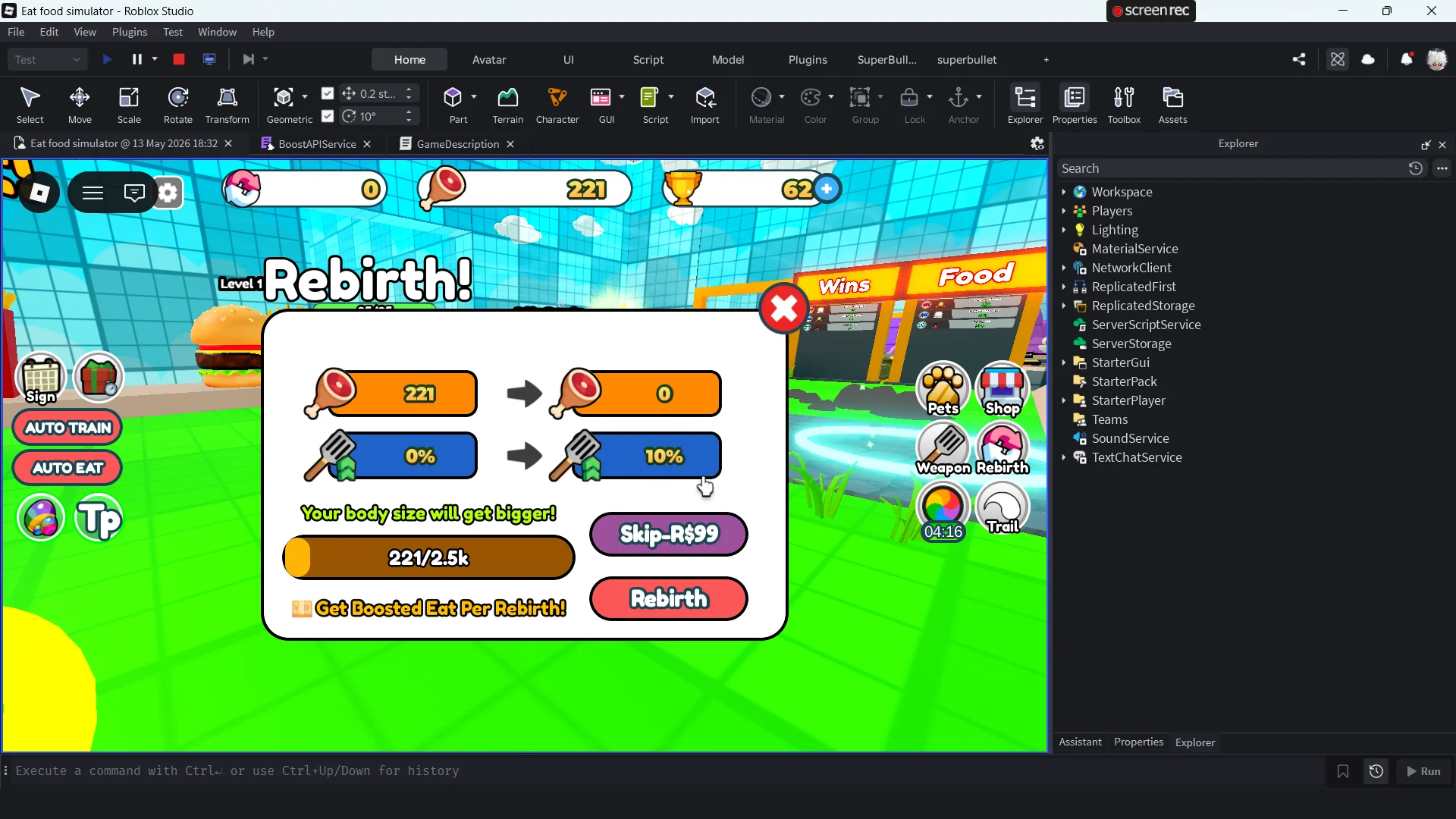Expand the Lighting tree node
Screen dimensions: 1456x819
pyautogui.click(x=1064, y=230)
